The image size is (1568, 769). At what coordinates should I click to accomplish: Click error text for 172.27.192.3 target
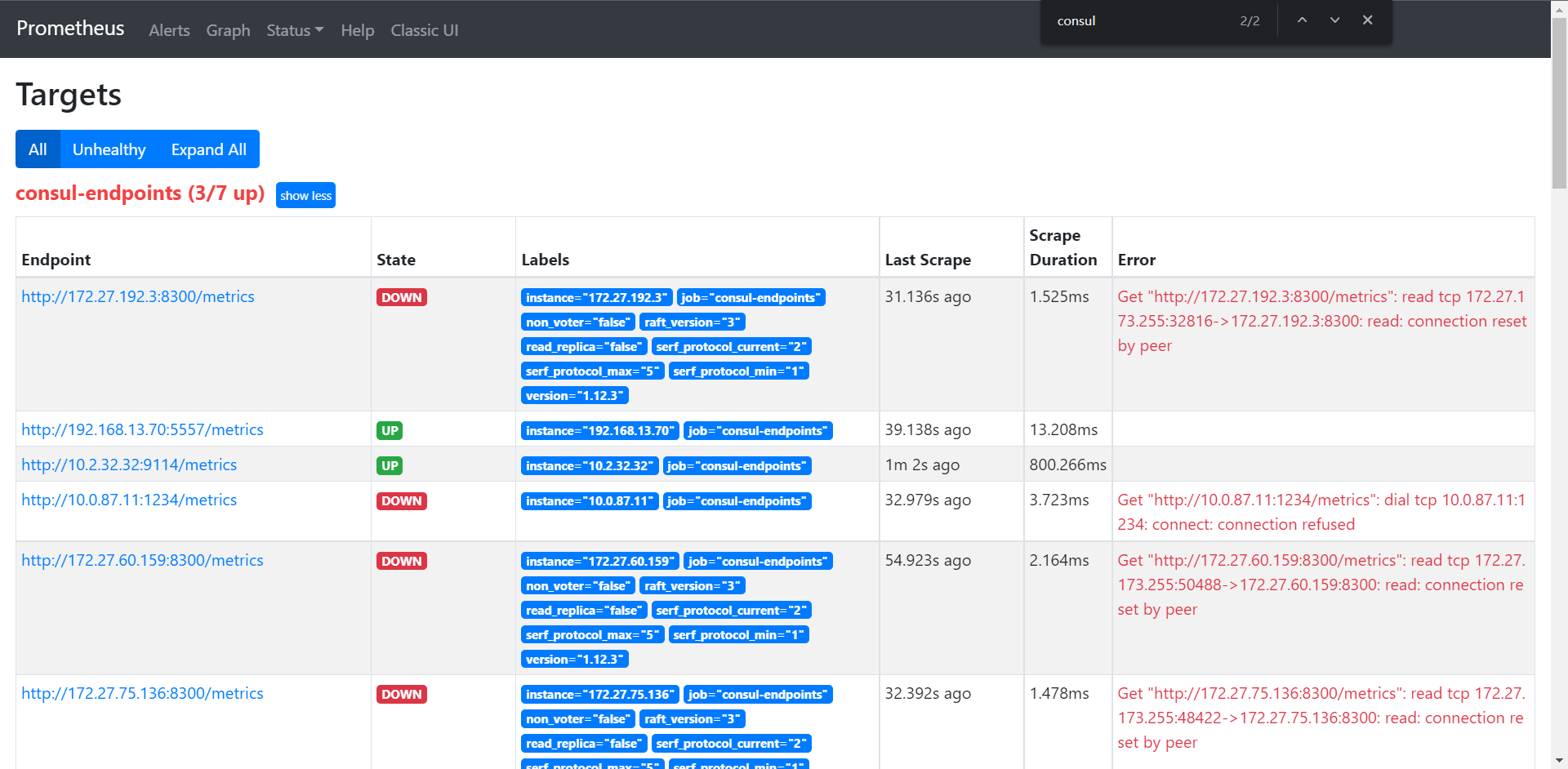1322,321
